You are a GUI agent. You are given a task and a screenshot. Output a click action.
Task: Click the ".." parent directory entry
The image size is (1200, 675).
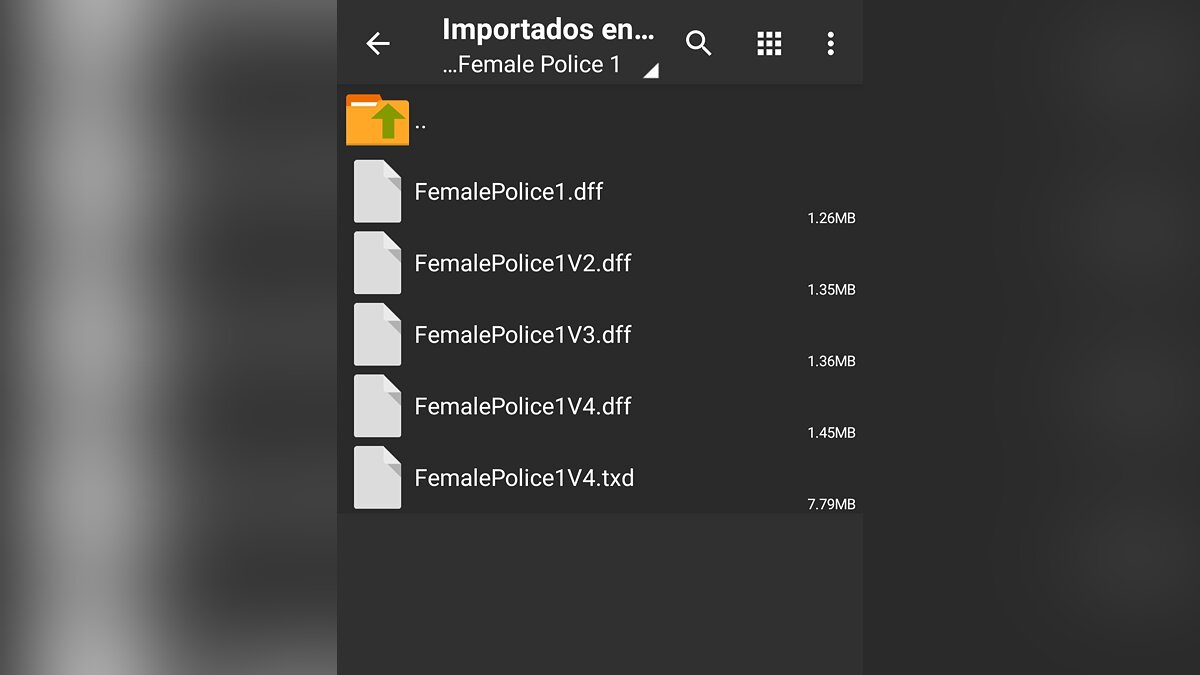[x=420, y=126]
